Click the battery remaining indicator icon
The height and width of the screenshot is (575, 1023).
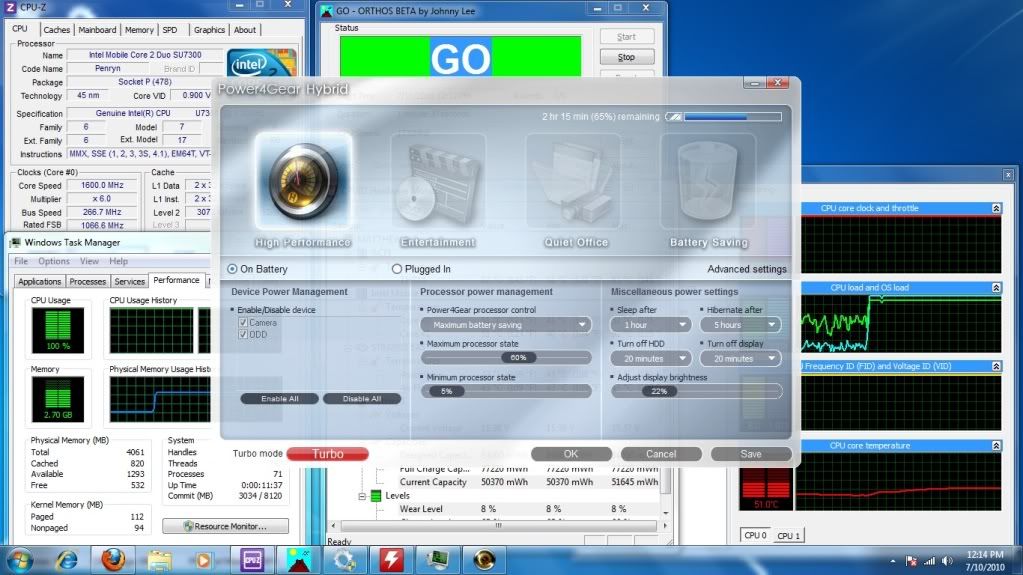click(674, 117)
